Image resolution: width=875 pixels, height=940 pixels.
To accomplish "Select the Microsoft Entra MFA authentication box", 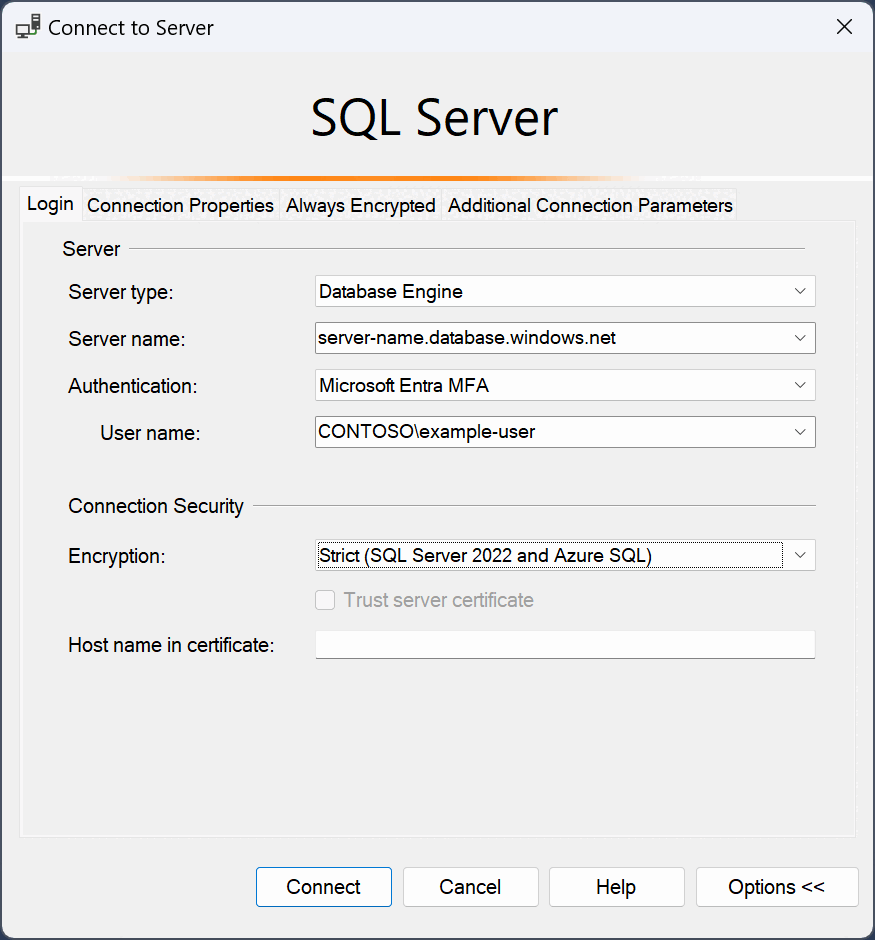I will 565,385.
